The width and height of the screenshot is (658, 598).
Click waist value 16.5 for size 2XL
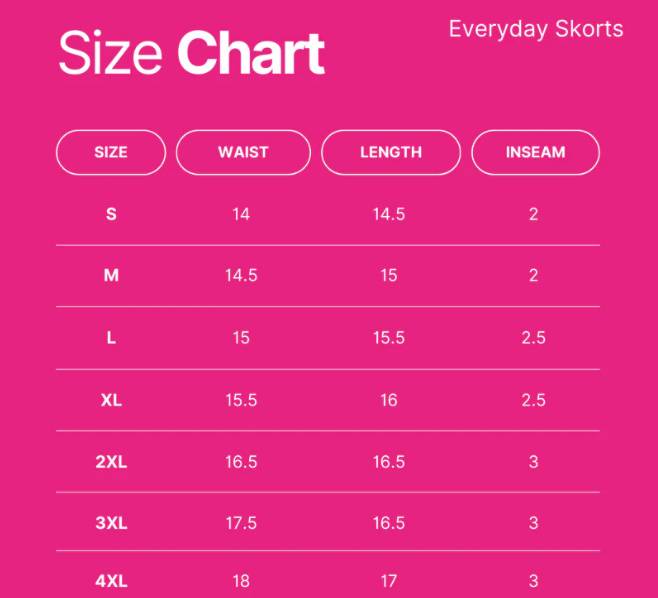click(241, 462)
